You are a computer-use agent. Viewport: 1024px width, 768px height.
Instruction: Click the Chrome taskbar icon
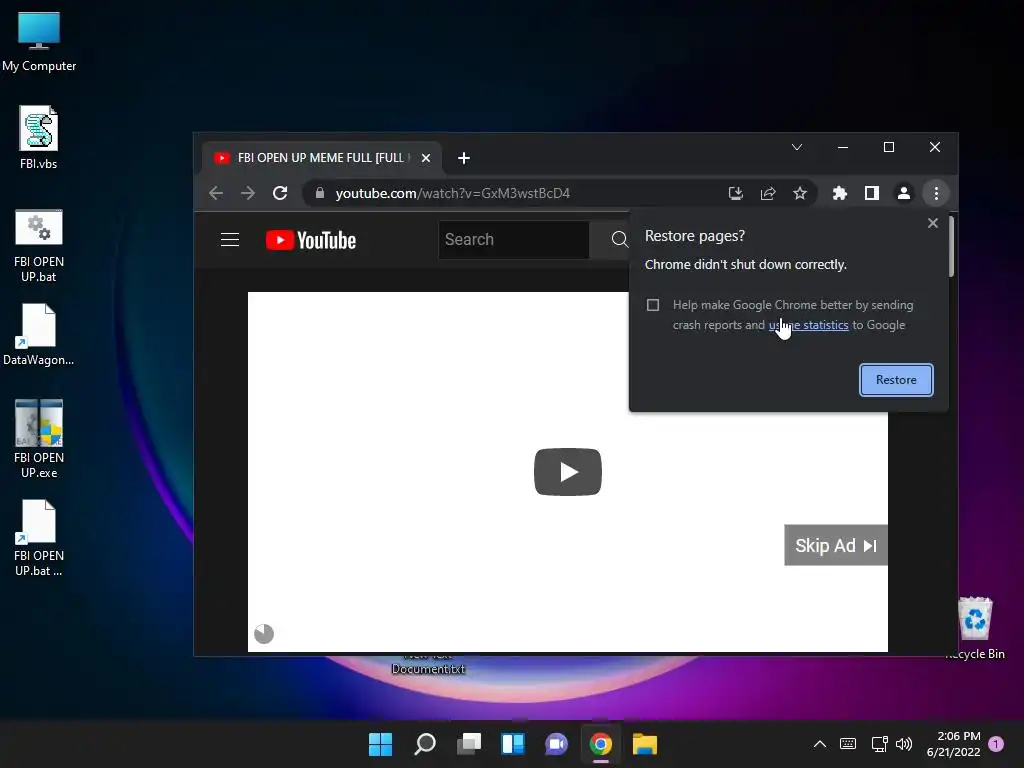click(x=601, y=744)
